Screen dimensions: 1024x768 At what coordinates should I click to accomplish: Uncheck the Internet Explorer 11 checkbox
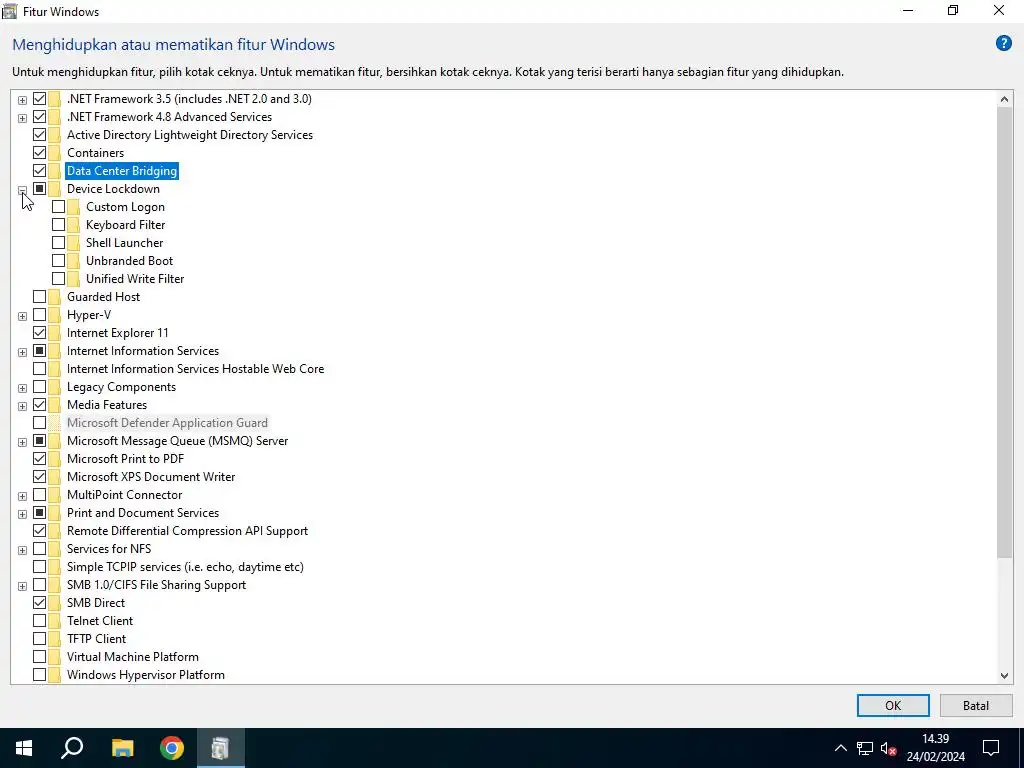click(39, 333)
